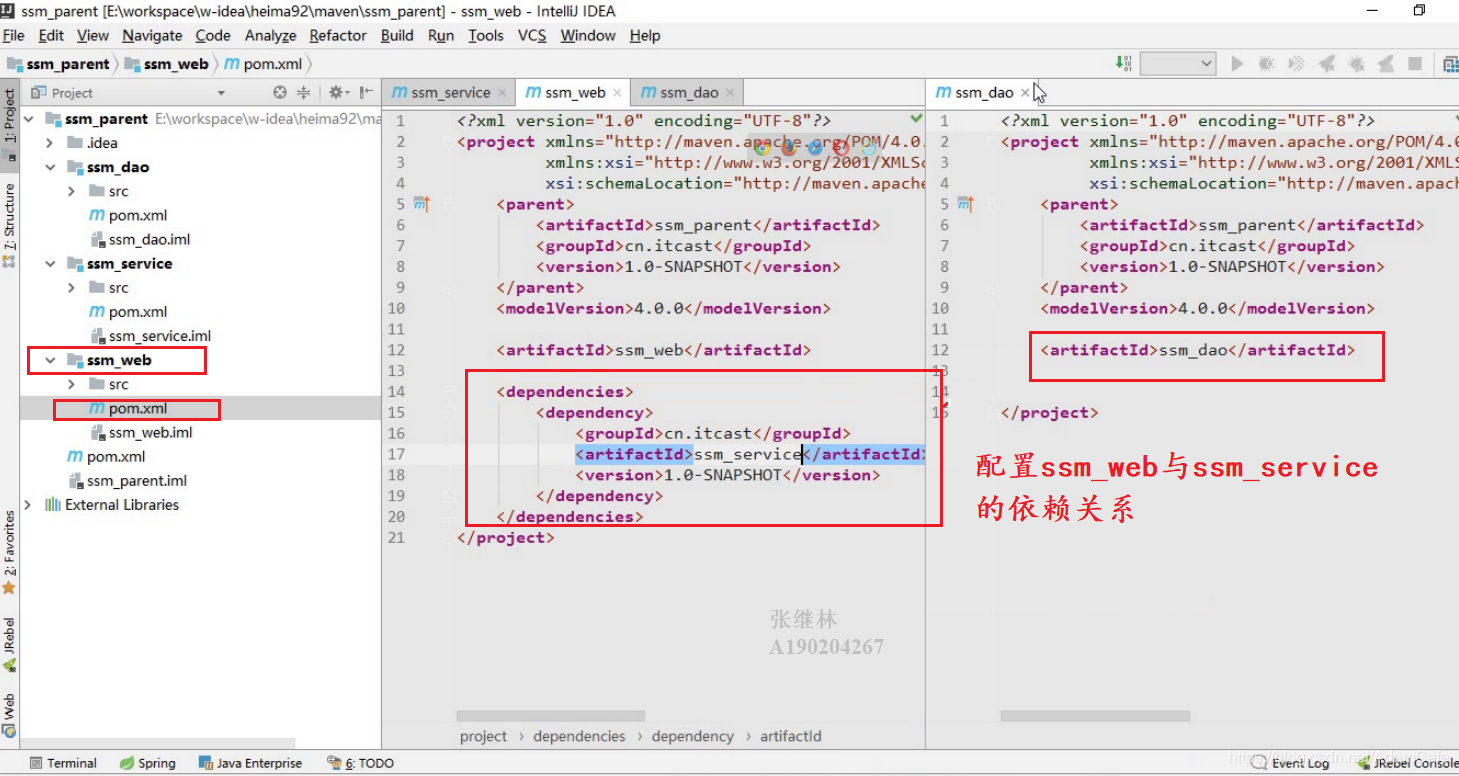Open the Navigate menu
This screenshot has width=1459, height=776.
point(152,35)
